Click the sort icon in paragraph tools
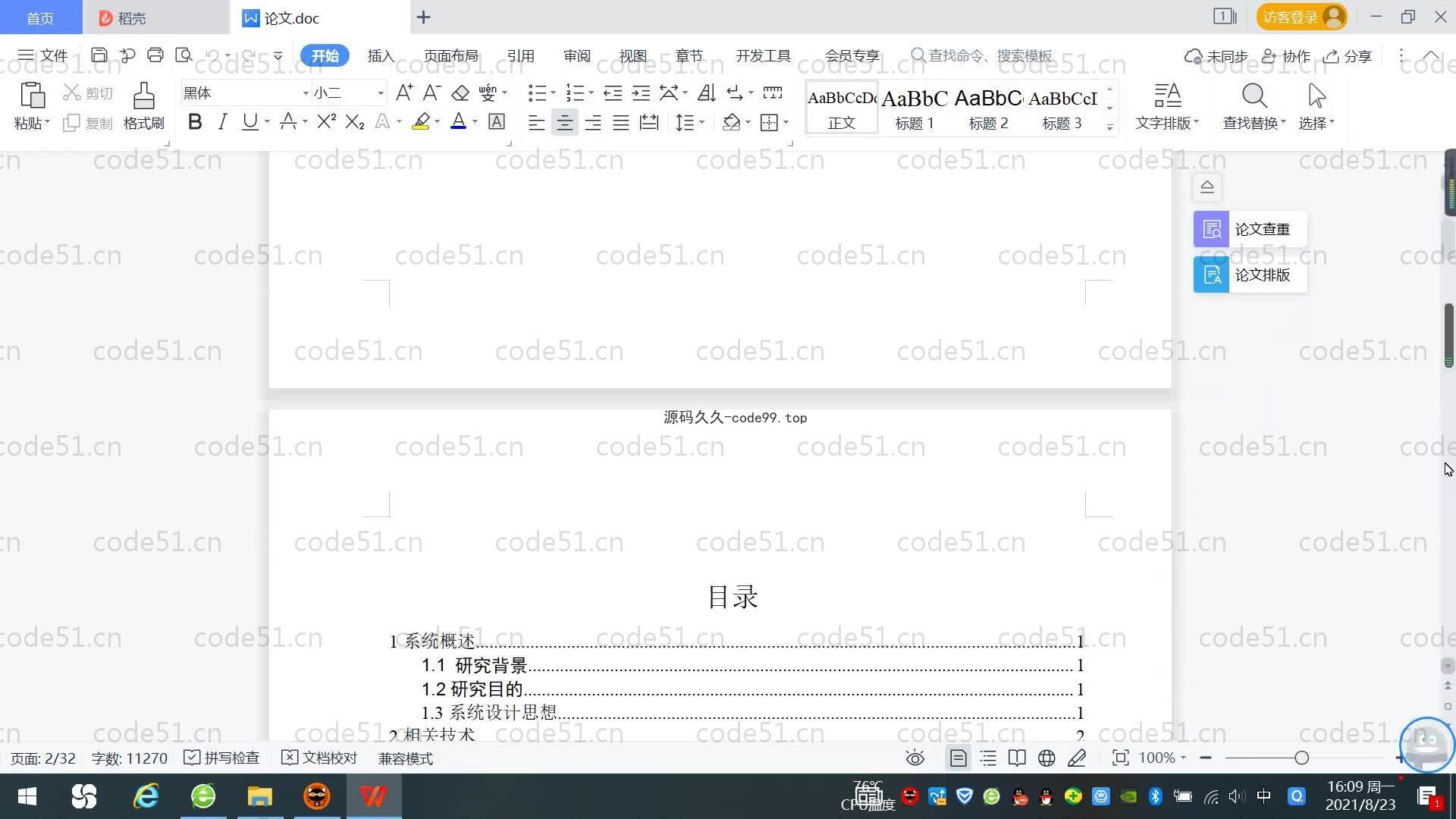 (706, 93)
